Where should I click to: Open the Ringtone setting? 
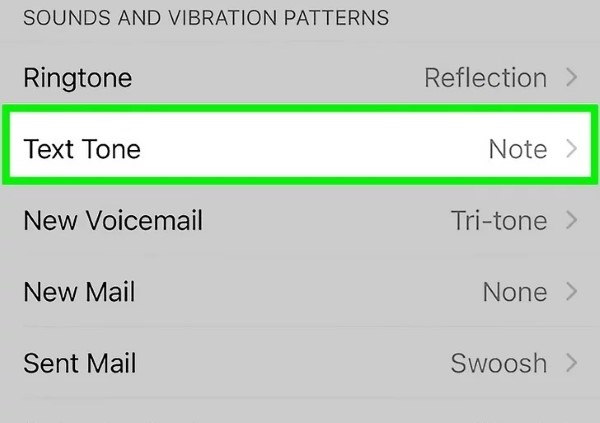point(78,78)
